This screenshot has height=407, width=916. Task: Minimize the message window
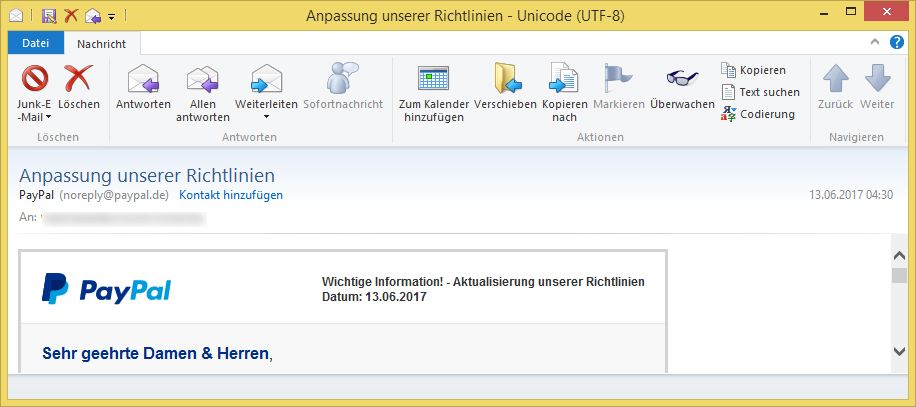point(824,13)
